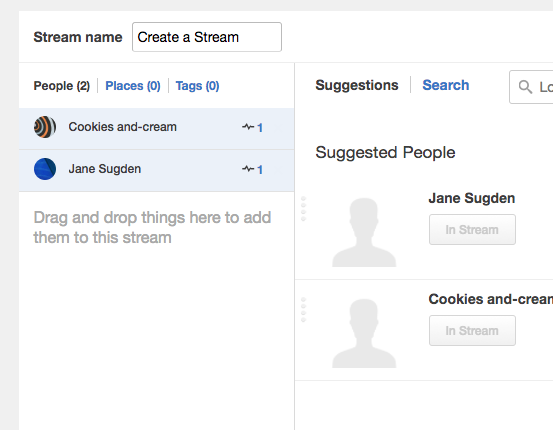This screenshot has height=430, width=553.
Task: Click the search input box
Action: 531,87
